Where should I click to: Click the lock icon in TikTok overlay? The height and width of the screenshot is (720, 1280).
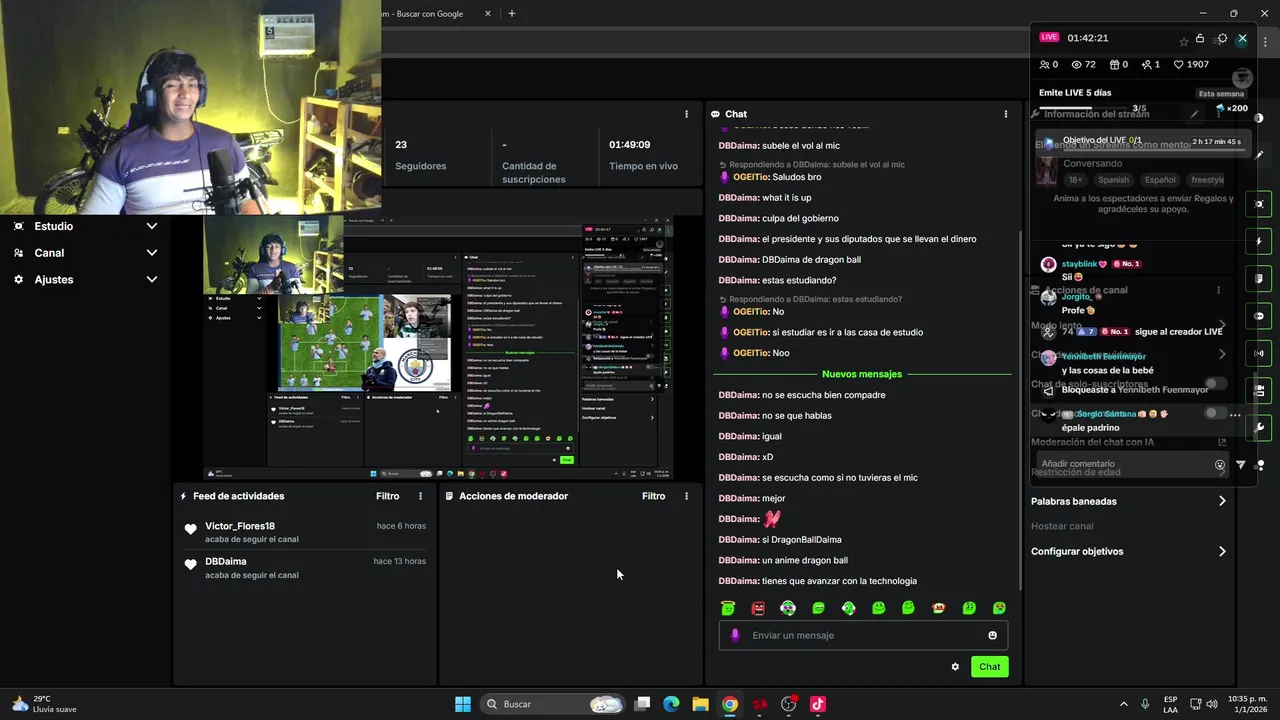[1200, 39]
